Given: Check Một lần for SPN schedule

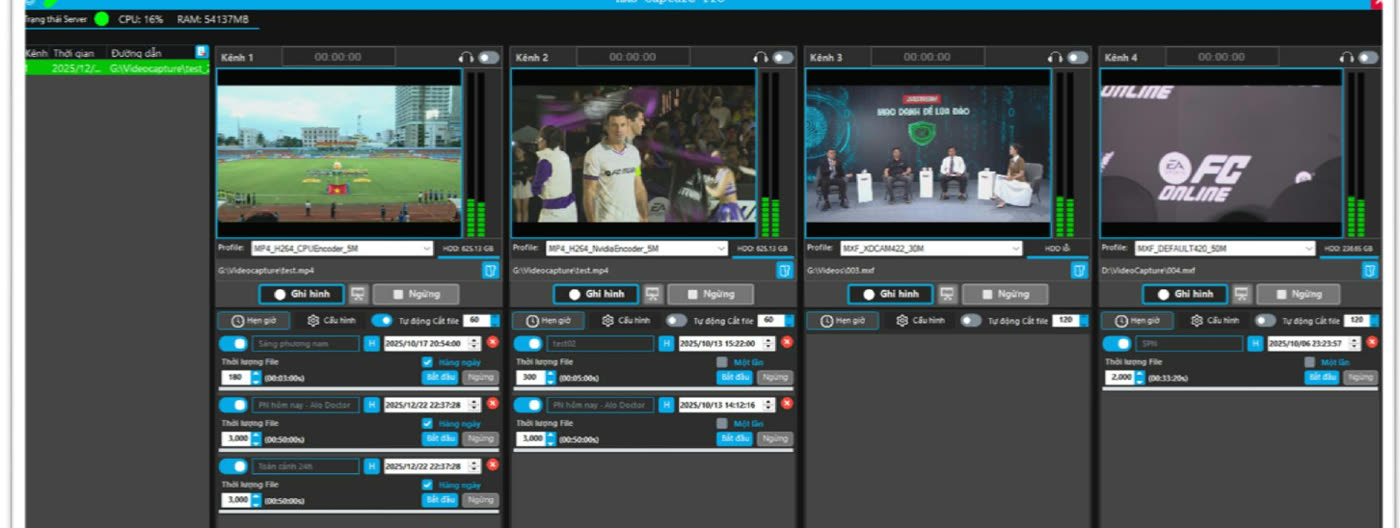Looking at the screenshot, I should point(1310,362).
